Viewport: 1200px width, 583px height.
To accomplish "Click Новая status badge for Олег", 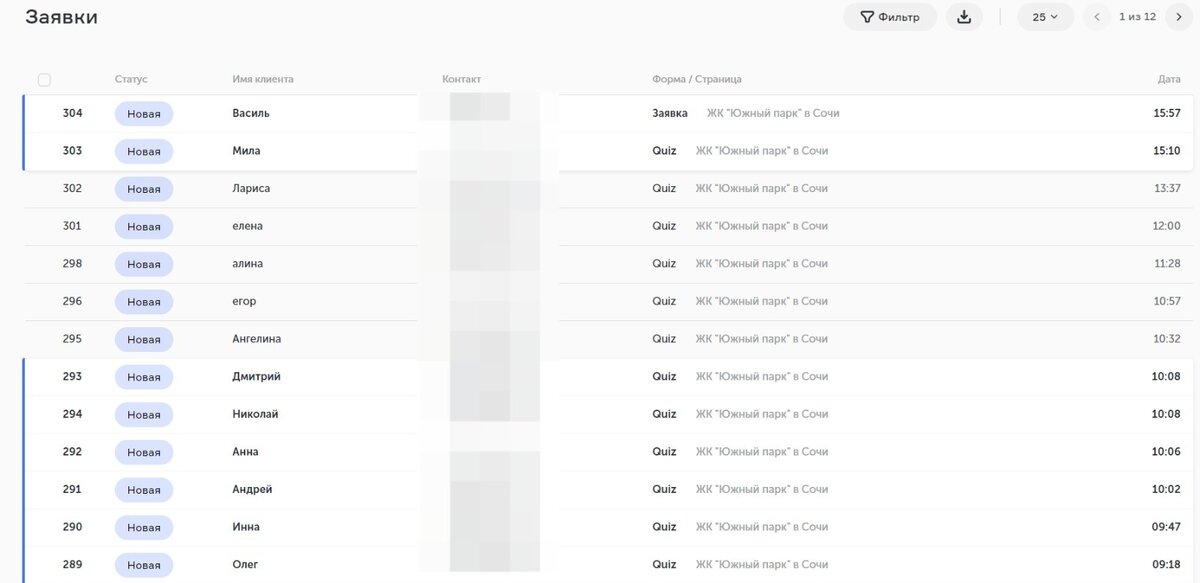I will [x=144, y=565].
